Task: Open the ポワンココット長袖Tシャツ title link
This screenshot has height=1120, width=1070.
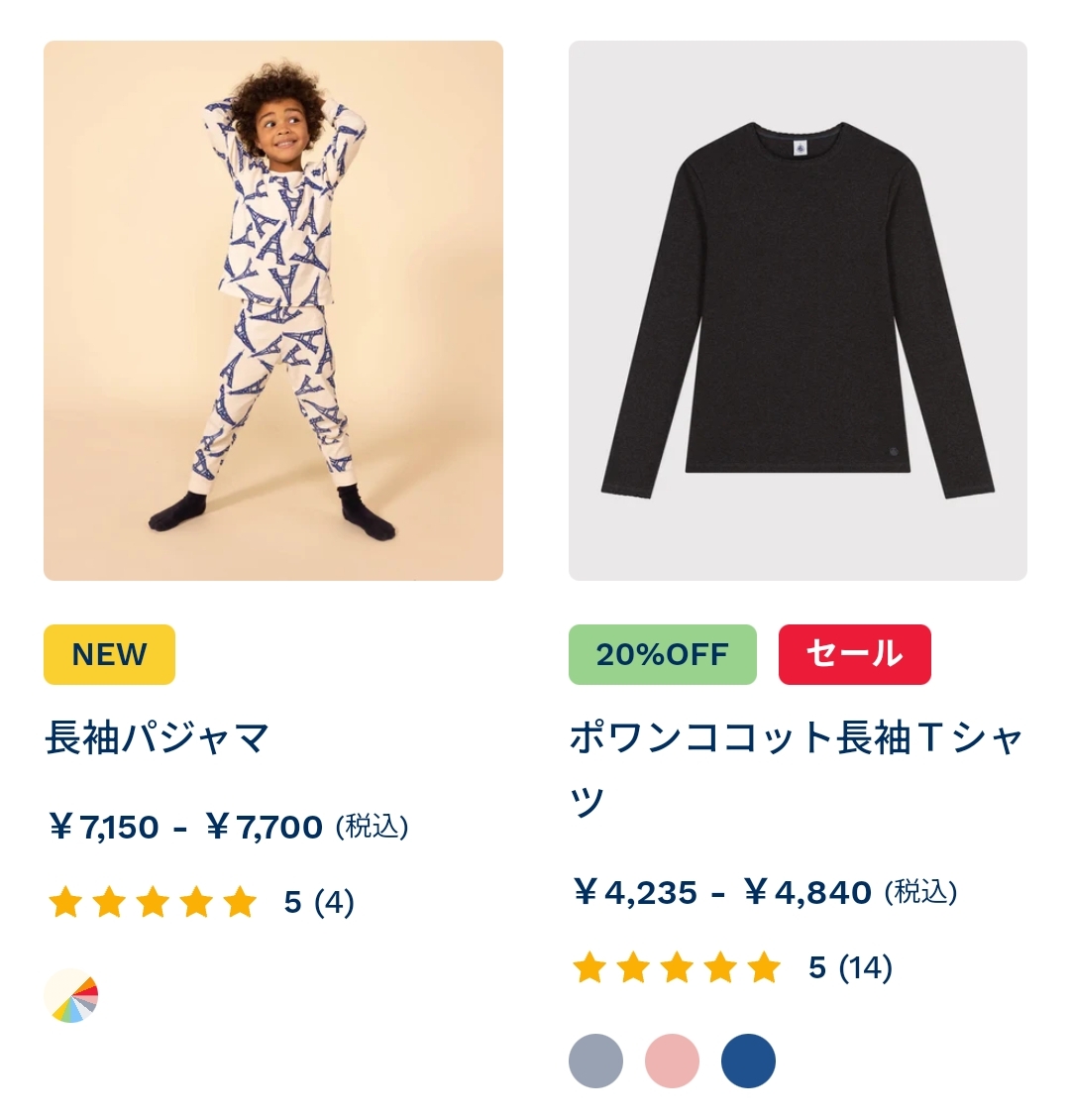Action: pyautogui.click(x=797, y=769)
